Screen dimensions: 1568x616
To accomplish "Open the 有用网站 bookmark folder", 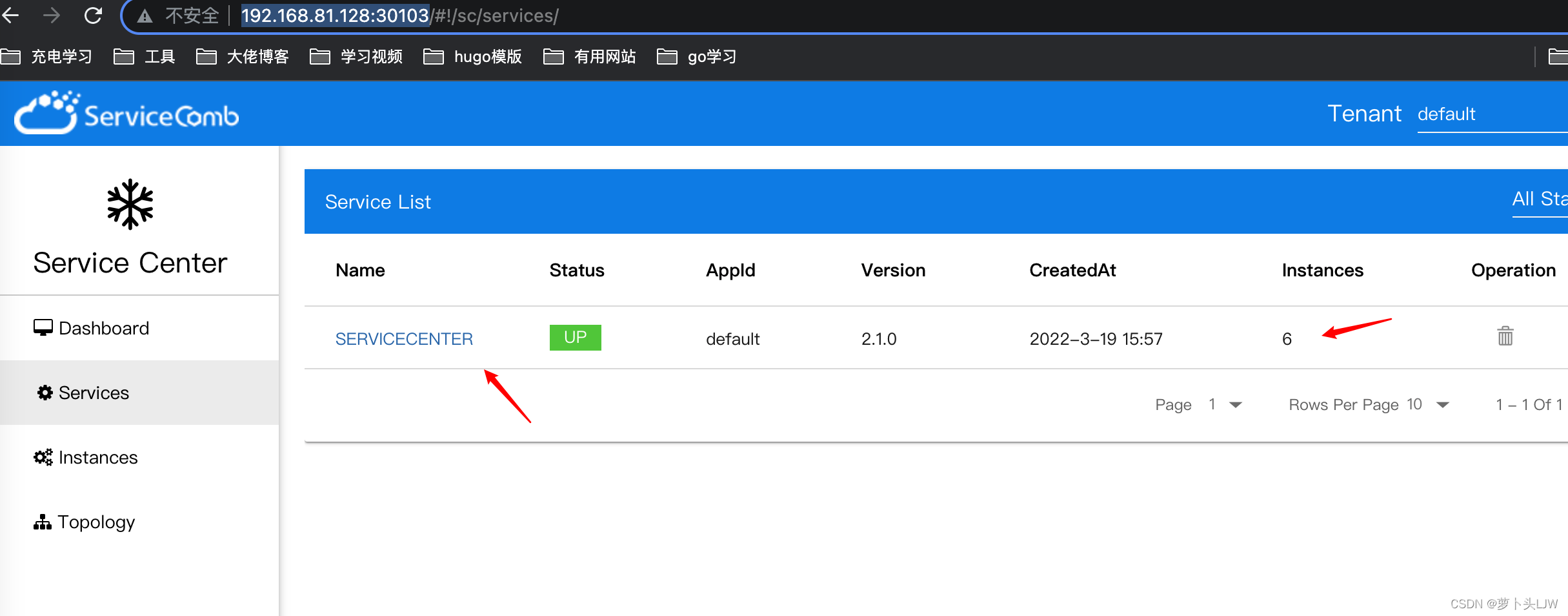I will [590, 57].
